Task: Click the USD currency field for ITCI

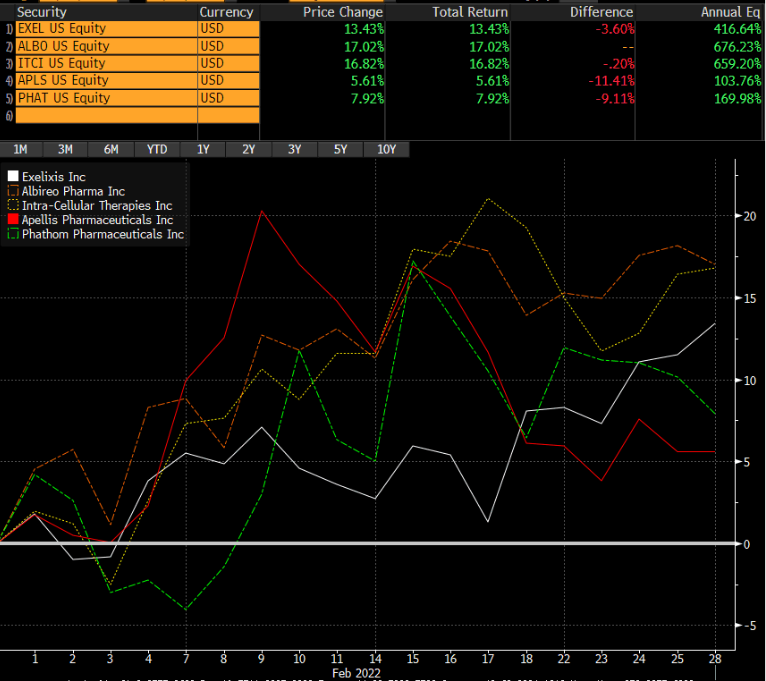Action: (229, 64)
